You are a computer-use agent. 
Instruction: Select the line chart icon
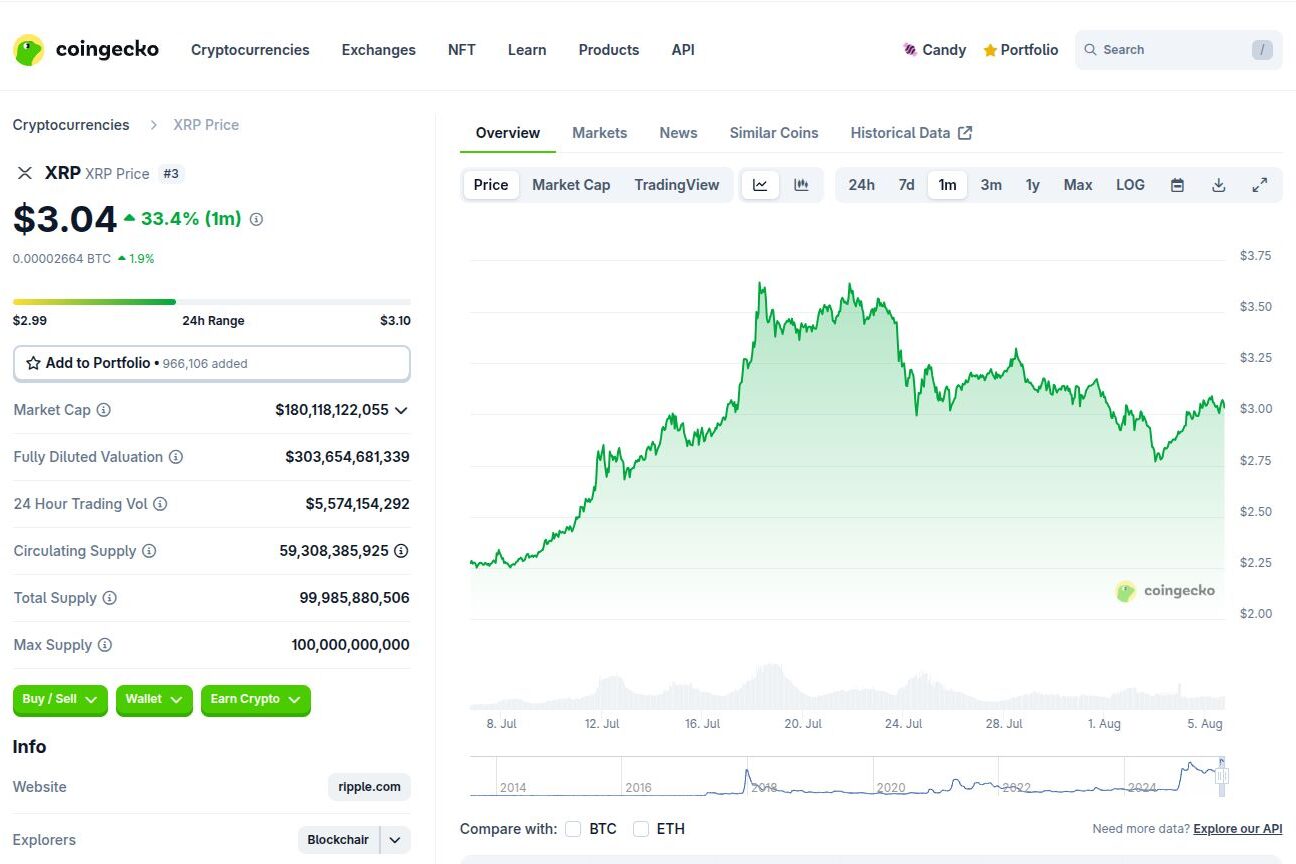[761, 184]
